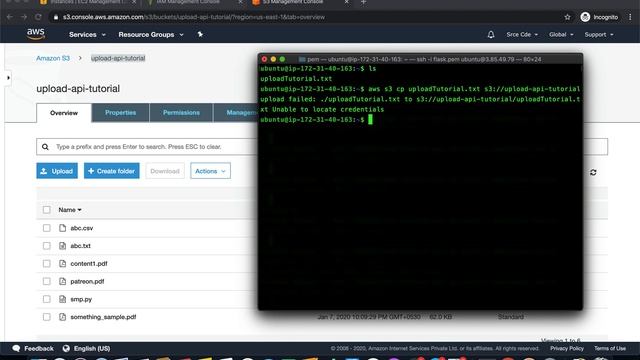The width and height of the screenshot is (640, 360).
Task: Click the Create folder button
Action: click(111, 171)
